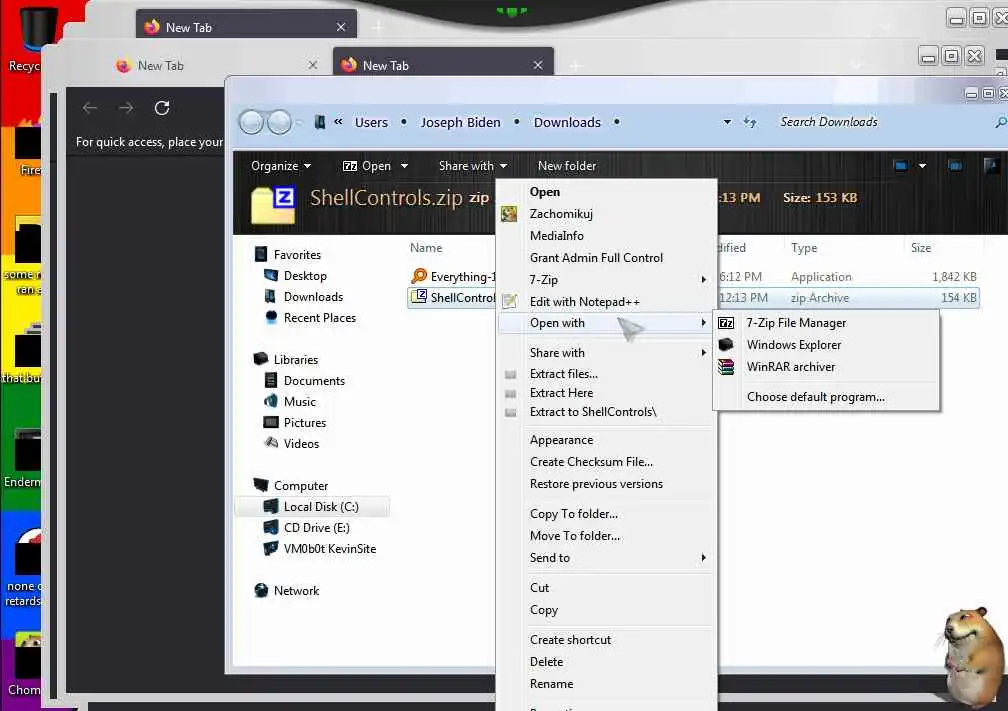Click Open in the context menu
The image size is (1008, 711).
[544, 192]
